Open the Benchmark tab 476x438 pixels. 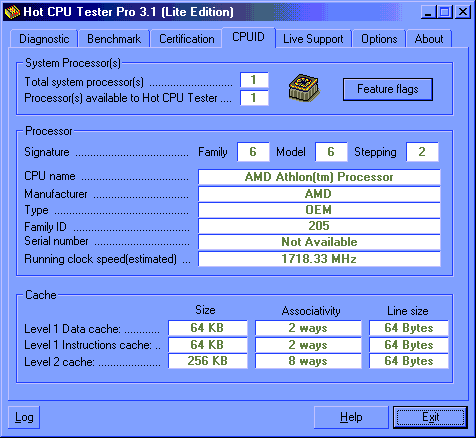pyautogui.click(x=114, y=39)
